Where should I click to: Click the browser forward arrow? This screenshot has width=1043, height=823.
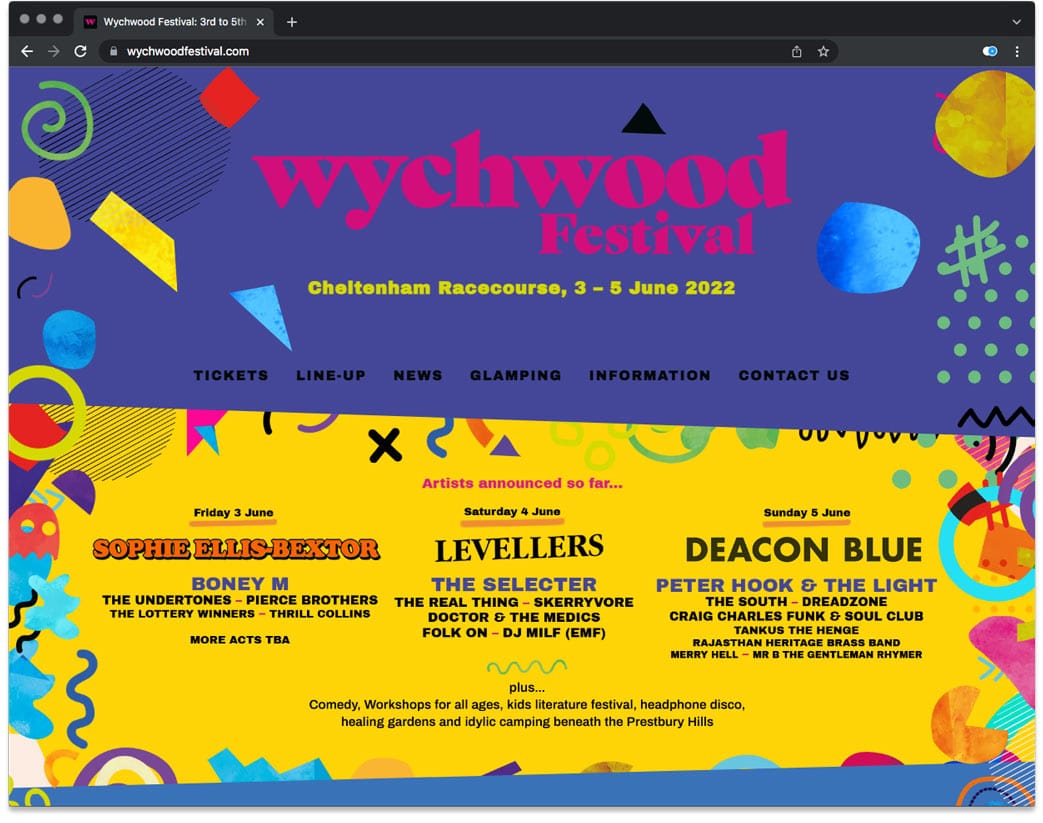[x=54, y=51]
